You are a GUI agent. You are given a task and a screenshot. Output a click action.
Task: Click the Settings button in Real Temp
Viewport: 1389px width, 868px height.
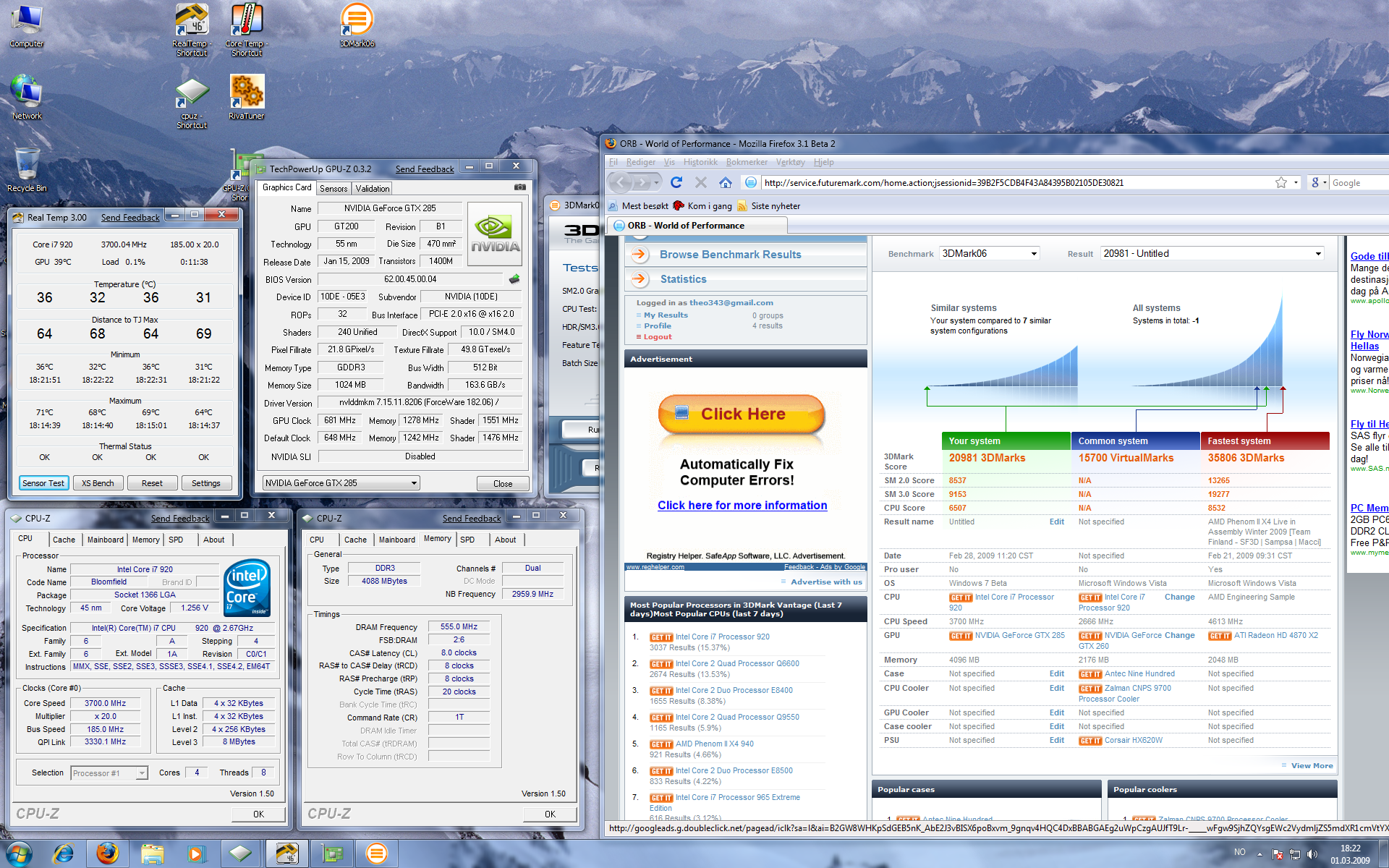tap(206, 483)
